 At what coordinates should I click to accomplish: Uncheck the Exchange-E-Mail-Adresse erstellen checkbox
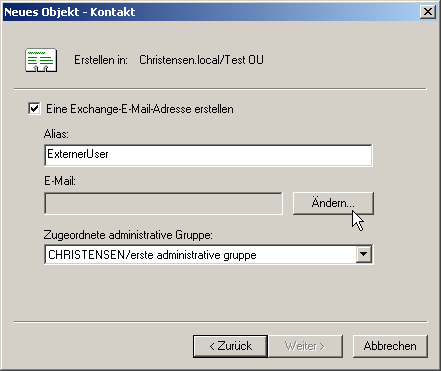tap(34, 109)
